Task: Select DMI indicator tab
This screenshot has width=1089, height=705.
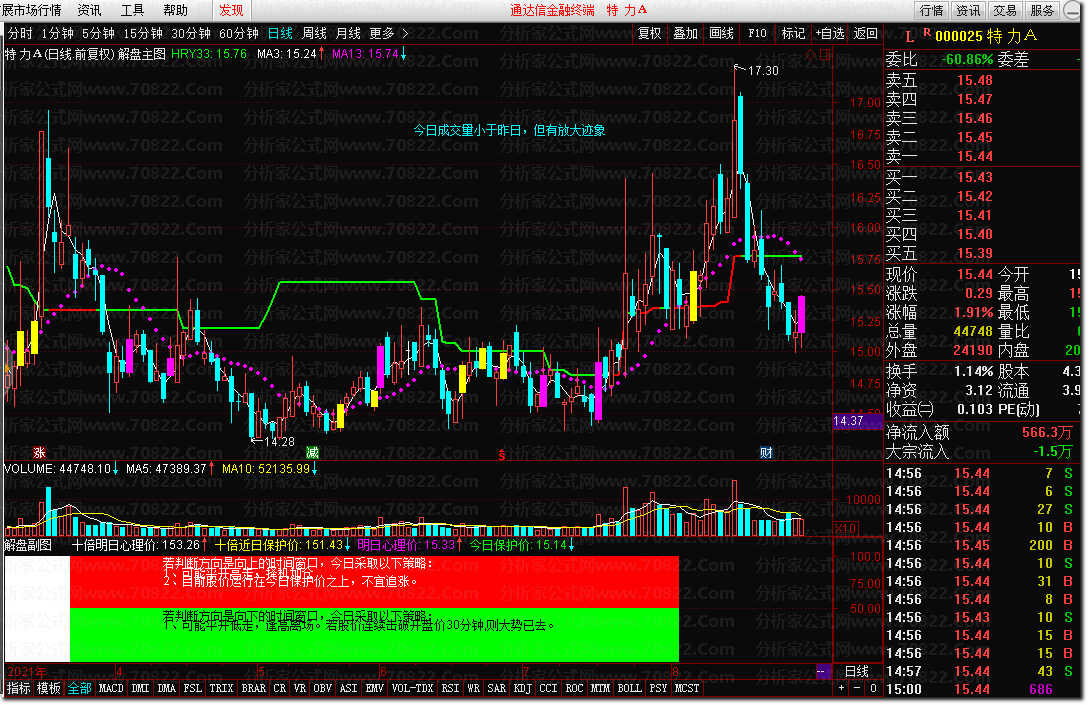Action: point(140,688)
